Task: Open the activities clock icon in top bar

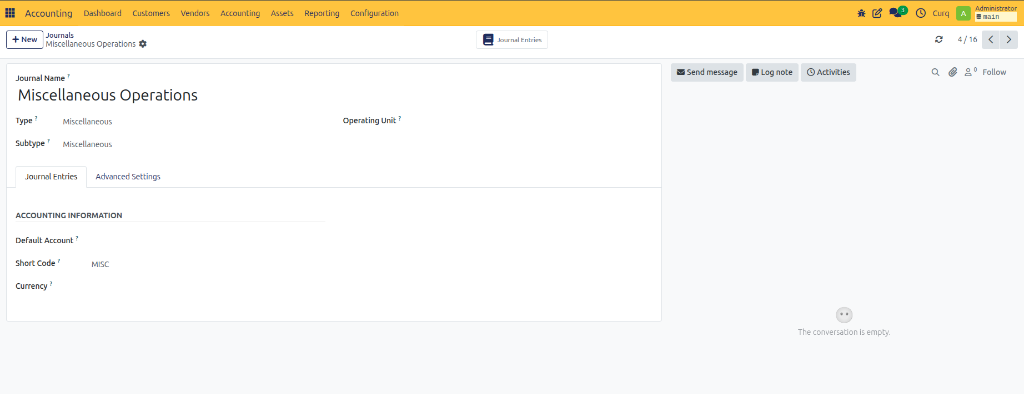Action: (x=921, y=13)
